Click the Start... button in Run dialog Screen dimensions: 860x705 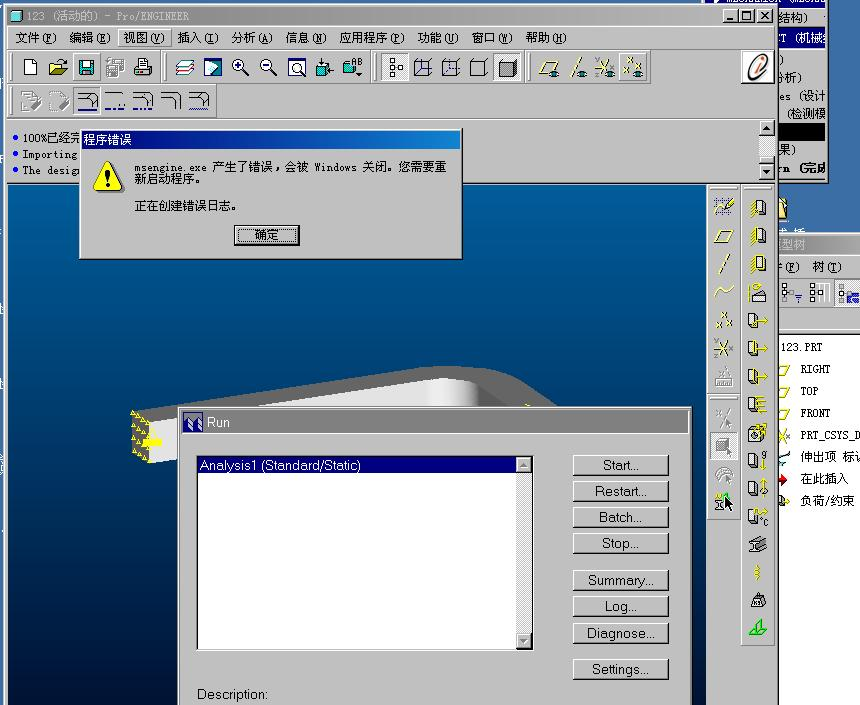point(620,465)
